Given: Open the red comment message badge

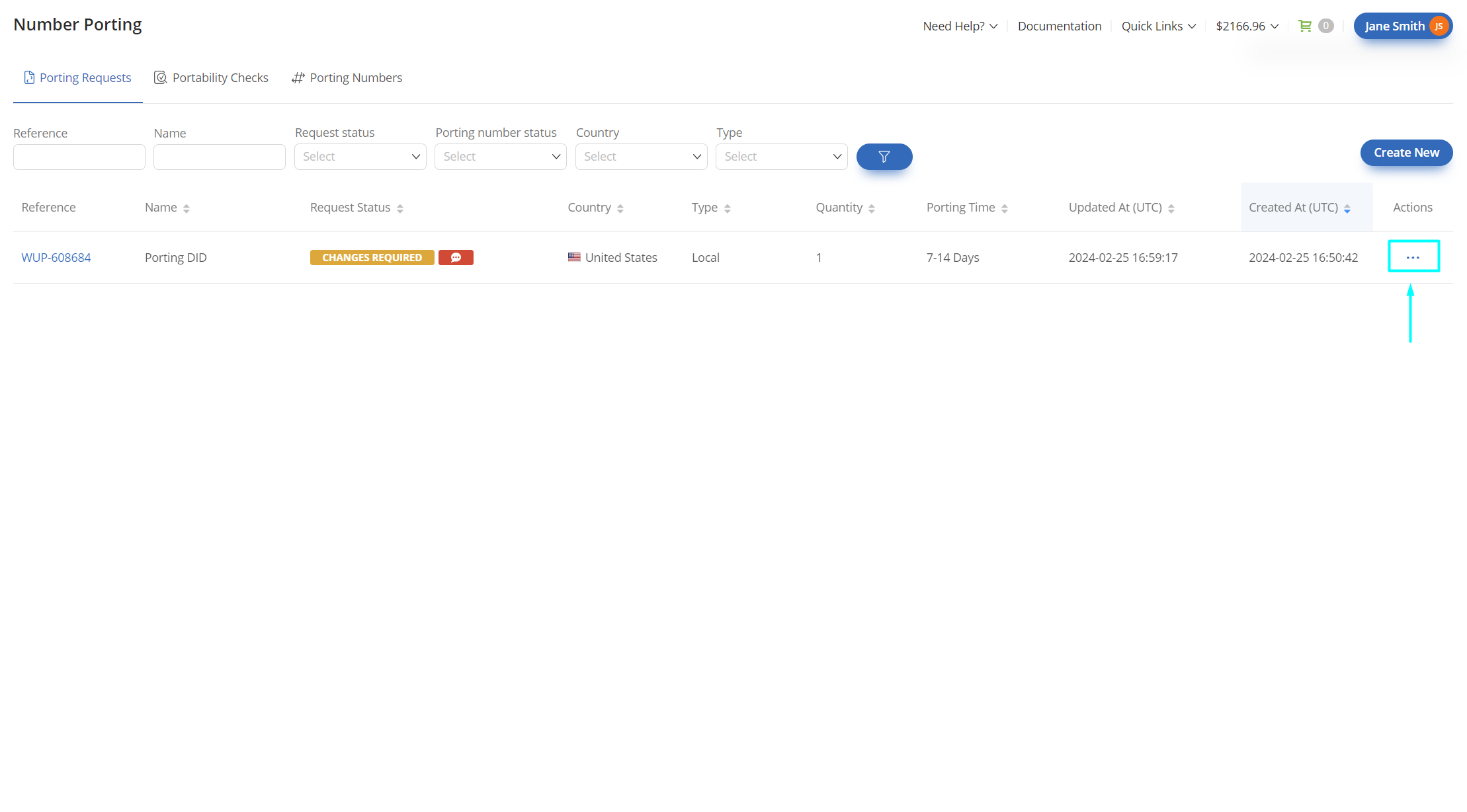Looking at the screenshot, I should (456, 257).
